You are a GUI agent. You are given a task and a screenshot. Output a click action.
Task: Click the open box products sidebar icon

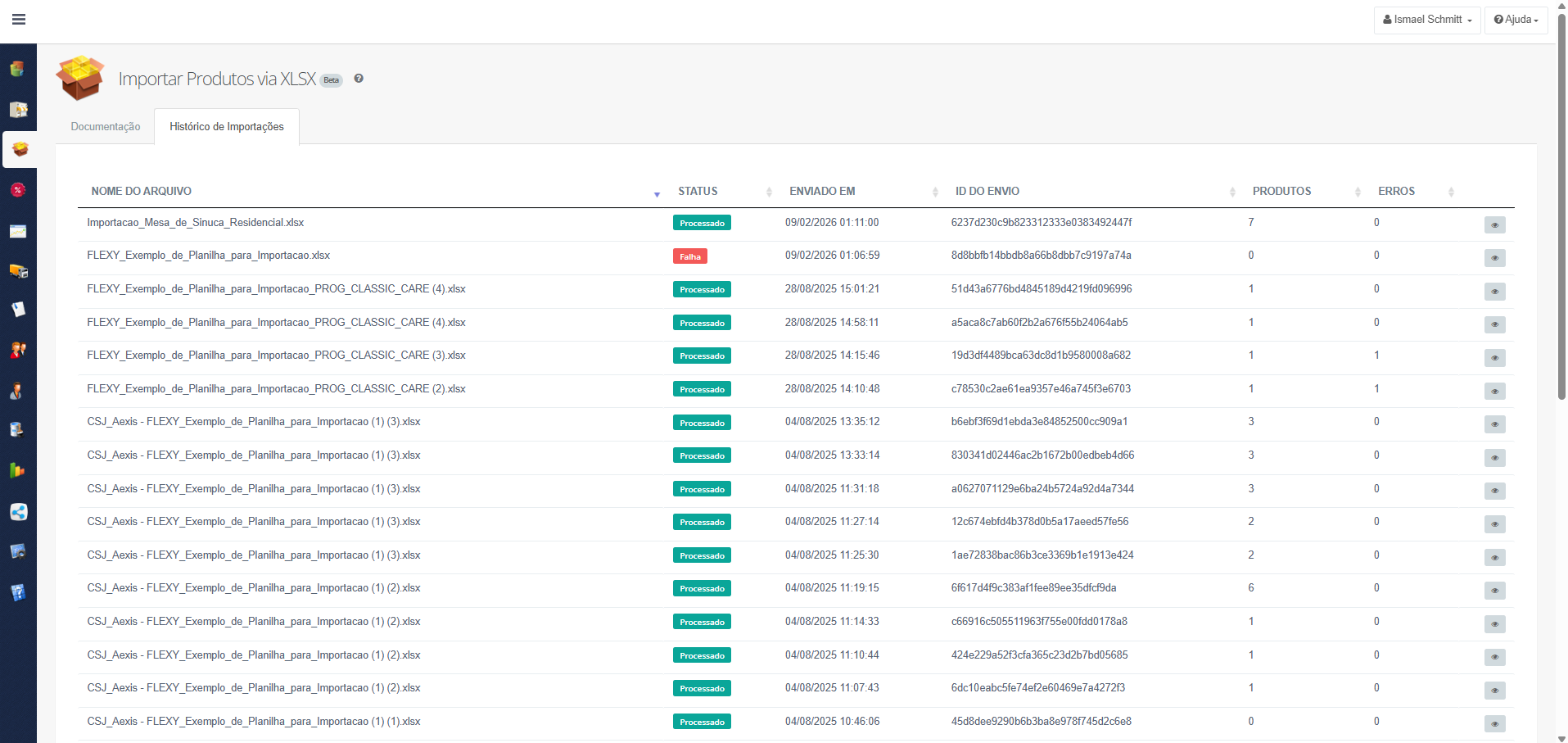20,150
